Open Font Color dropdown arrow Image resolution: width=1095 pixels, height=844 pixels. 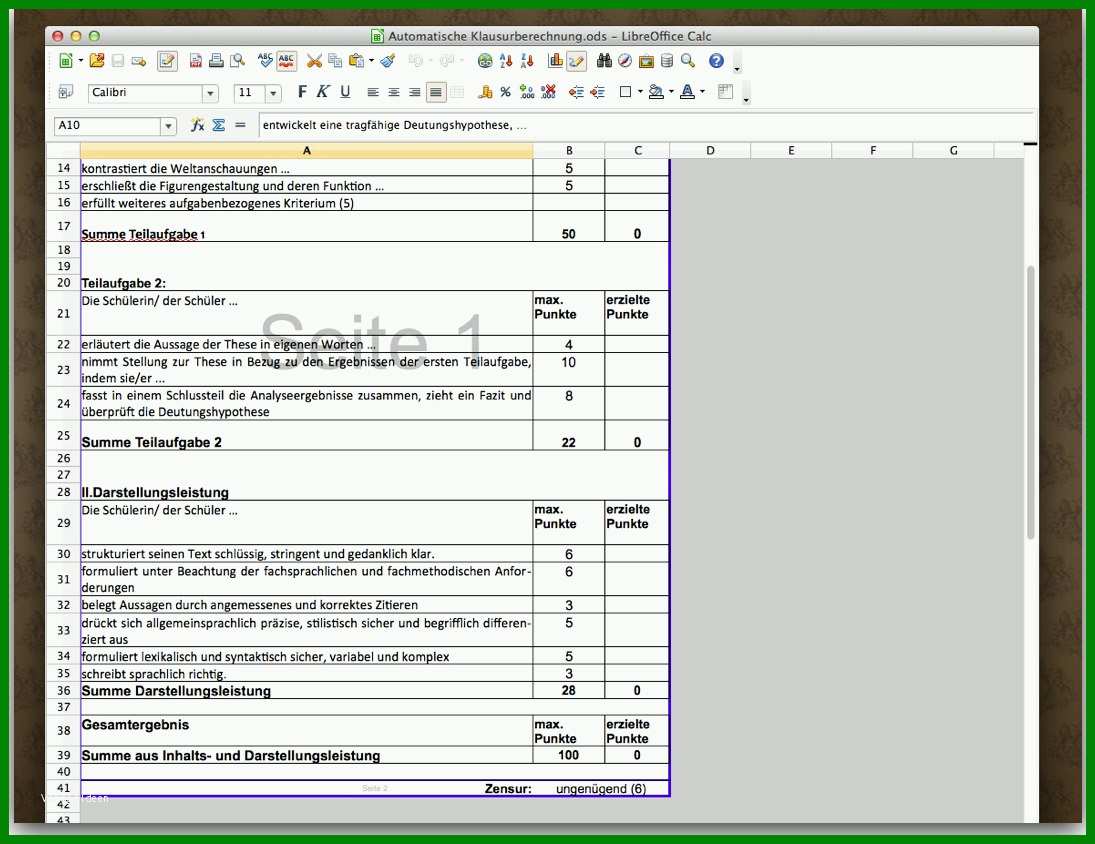tap(703, 92)
